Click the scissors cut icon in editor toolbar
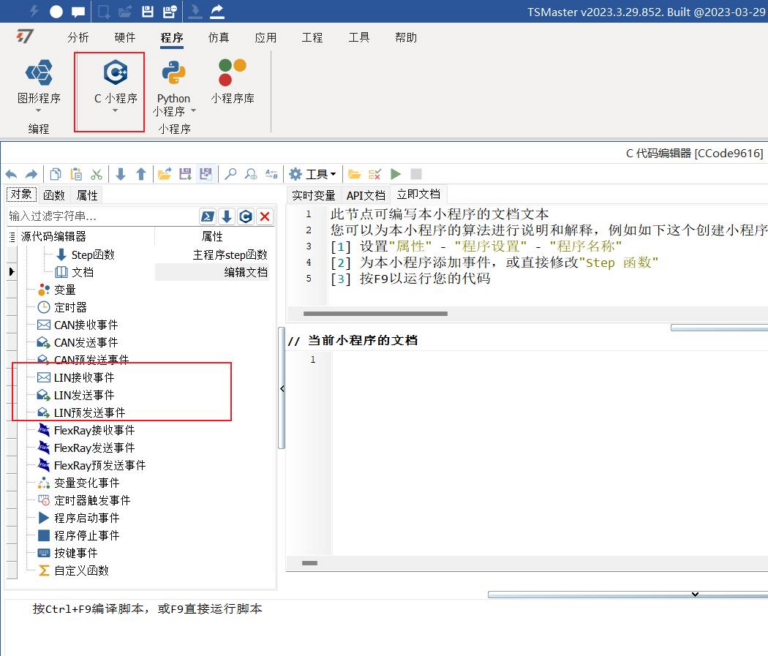Image resolution: width=768 pixels, height=656 pixels. [x=96, y=174]
